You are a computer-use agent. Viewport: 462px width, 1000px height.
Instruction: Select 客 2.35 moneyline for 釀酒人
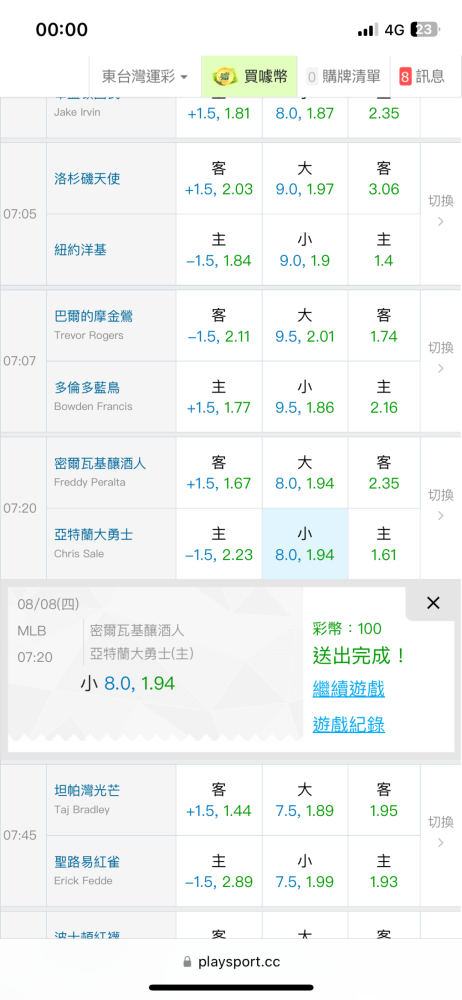pos(384,473)
